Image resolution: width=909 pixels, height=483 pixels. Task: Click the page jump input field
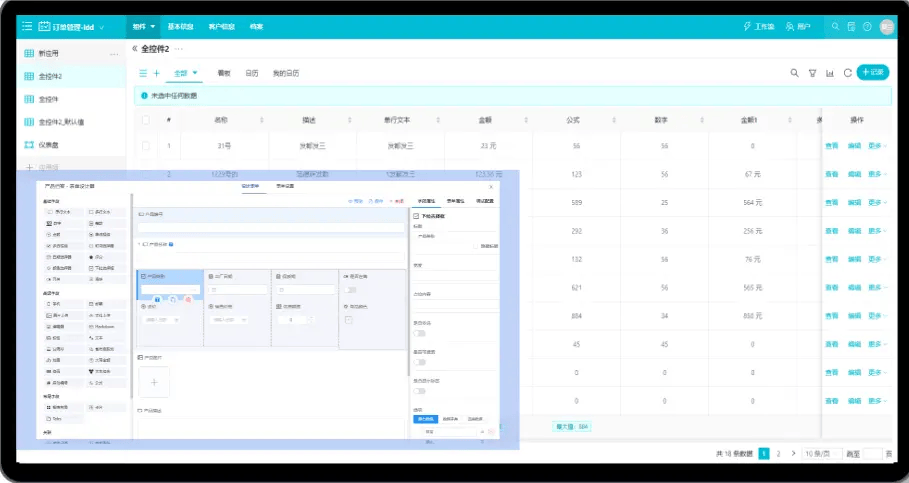click(x=871, y=454)
